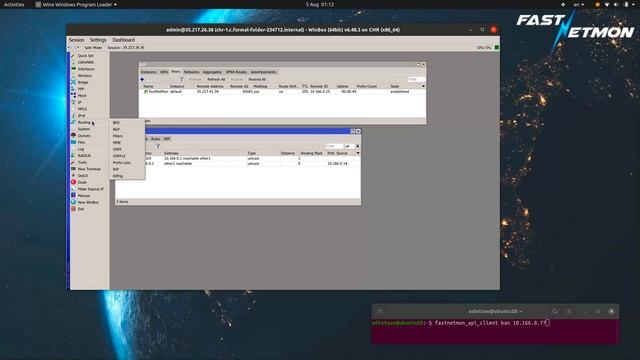Image resolution: width=640 pixels, height=360 pixels.
Task: Open Mesh in the sidebar
Action: coord(82,96)
